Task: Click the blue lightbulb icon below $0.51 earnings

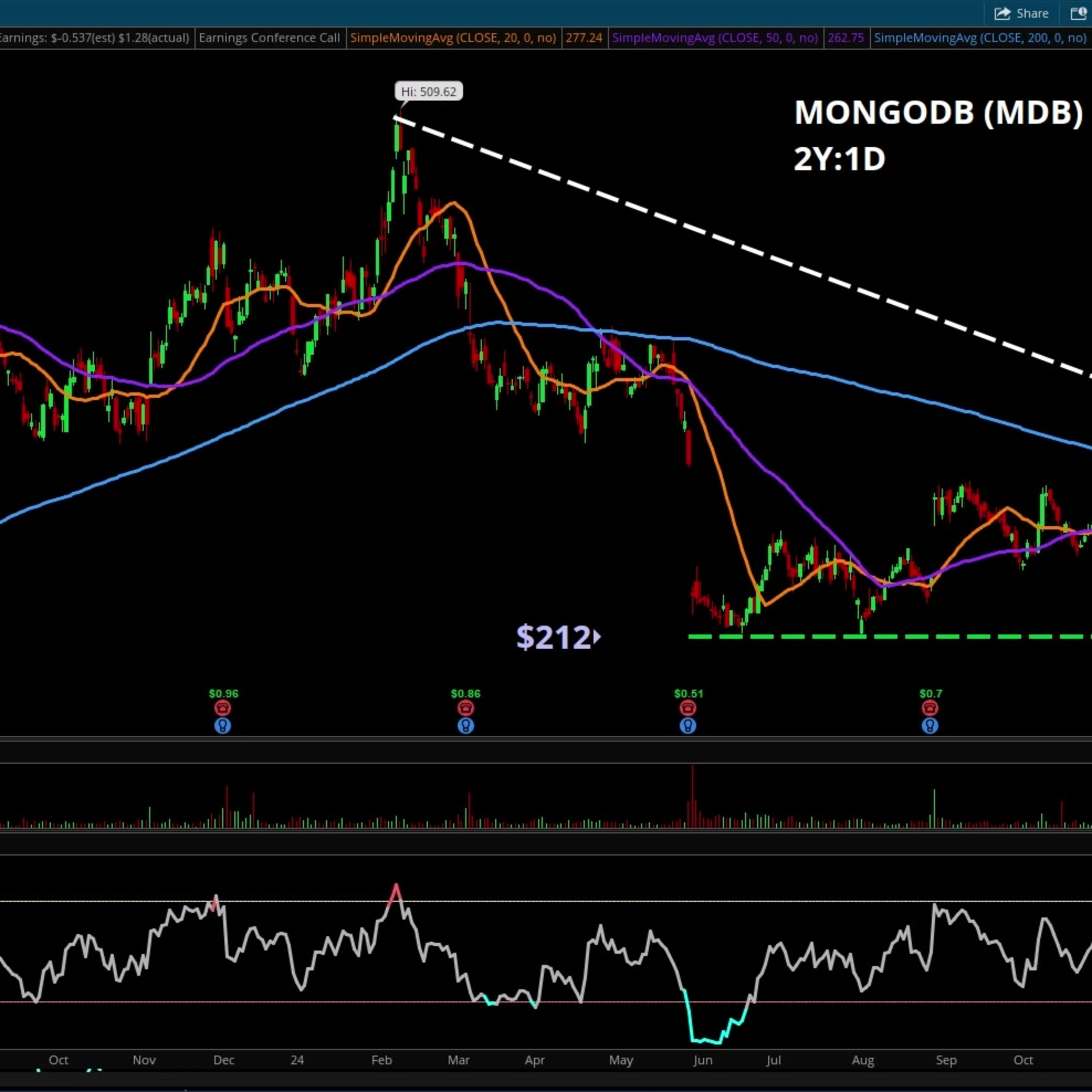Action: 688,726
